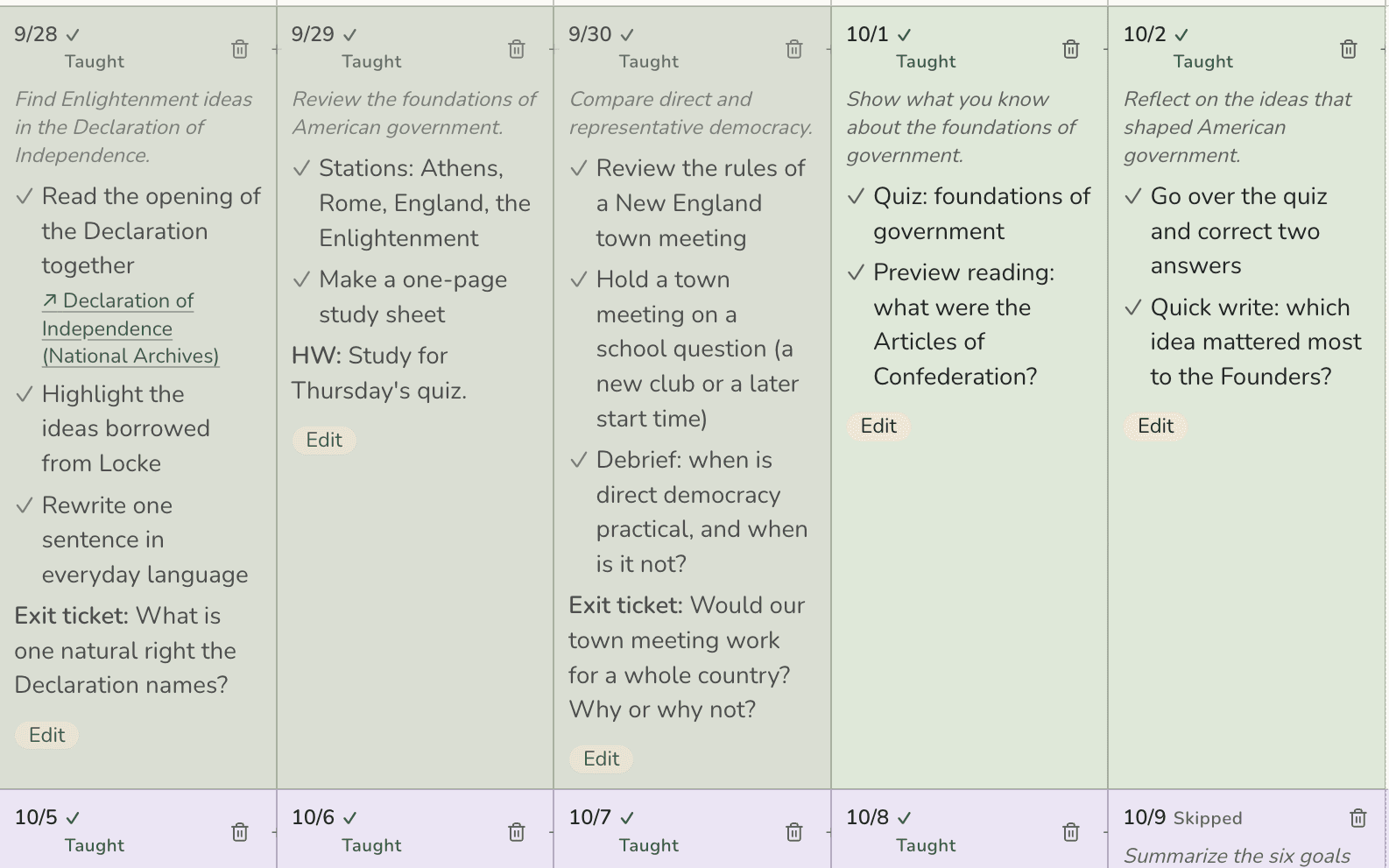1389x868 pixels.
Task: Click Edit under the 9/29 lesson
Action: click(x=324, y=440)
